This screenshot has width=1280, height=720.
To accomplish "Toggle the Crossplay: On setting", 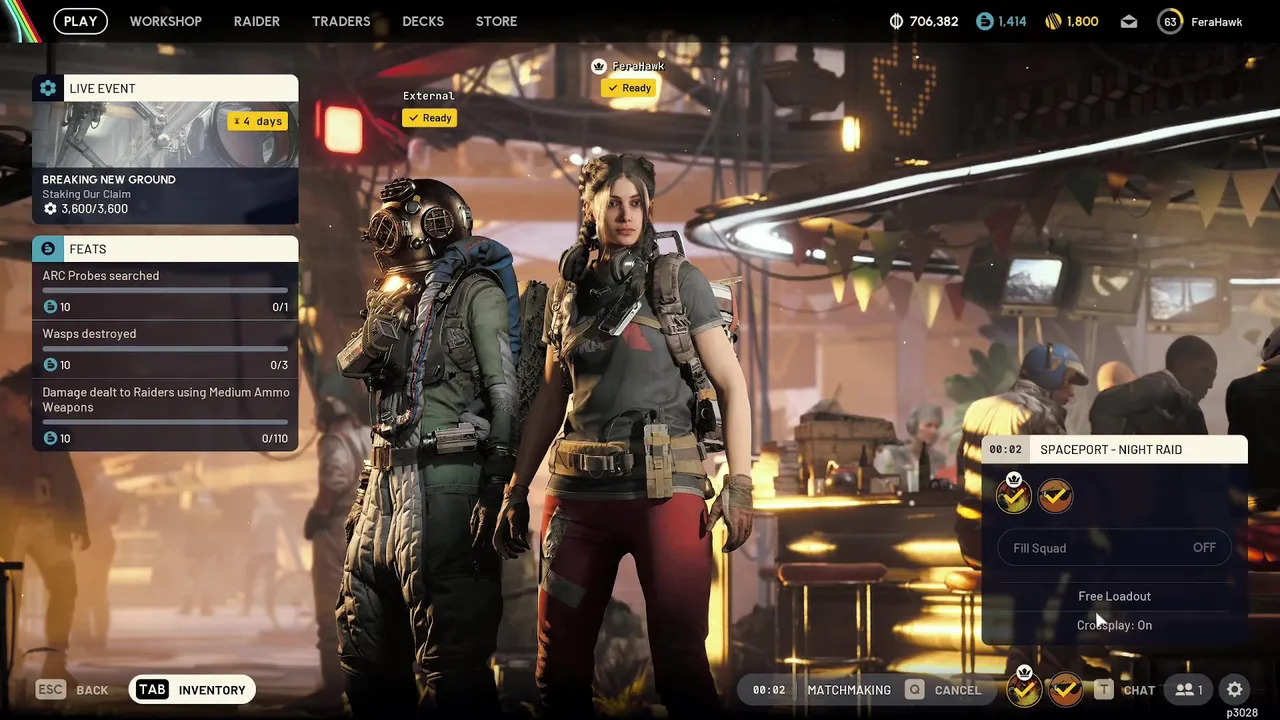I will click(x=1114, y=625).
